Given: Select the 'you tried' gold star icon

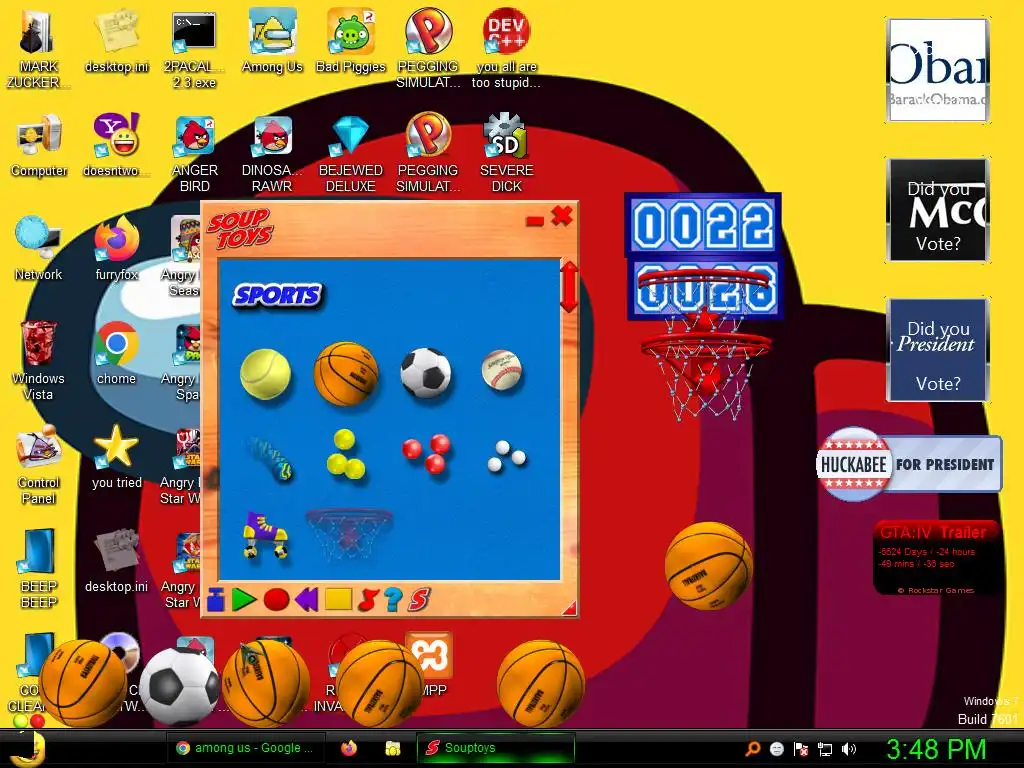Looking at the screenshot, I should click(x=116, y=457).
